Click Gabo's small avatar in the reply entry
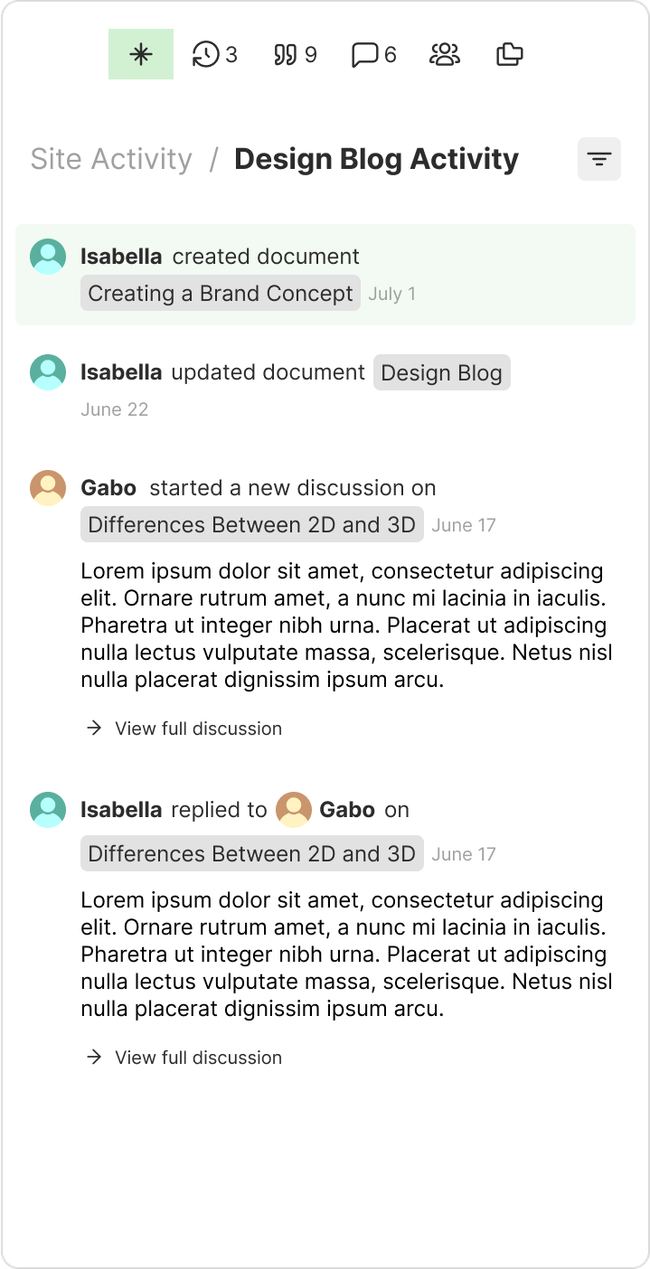This screenshot has width=650, height=1269. point(294,810)
